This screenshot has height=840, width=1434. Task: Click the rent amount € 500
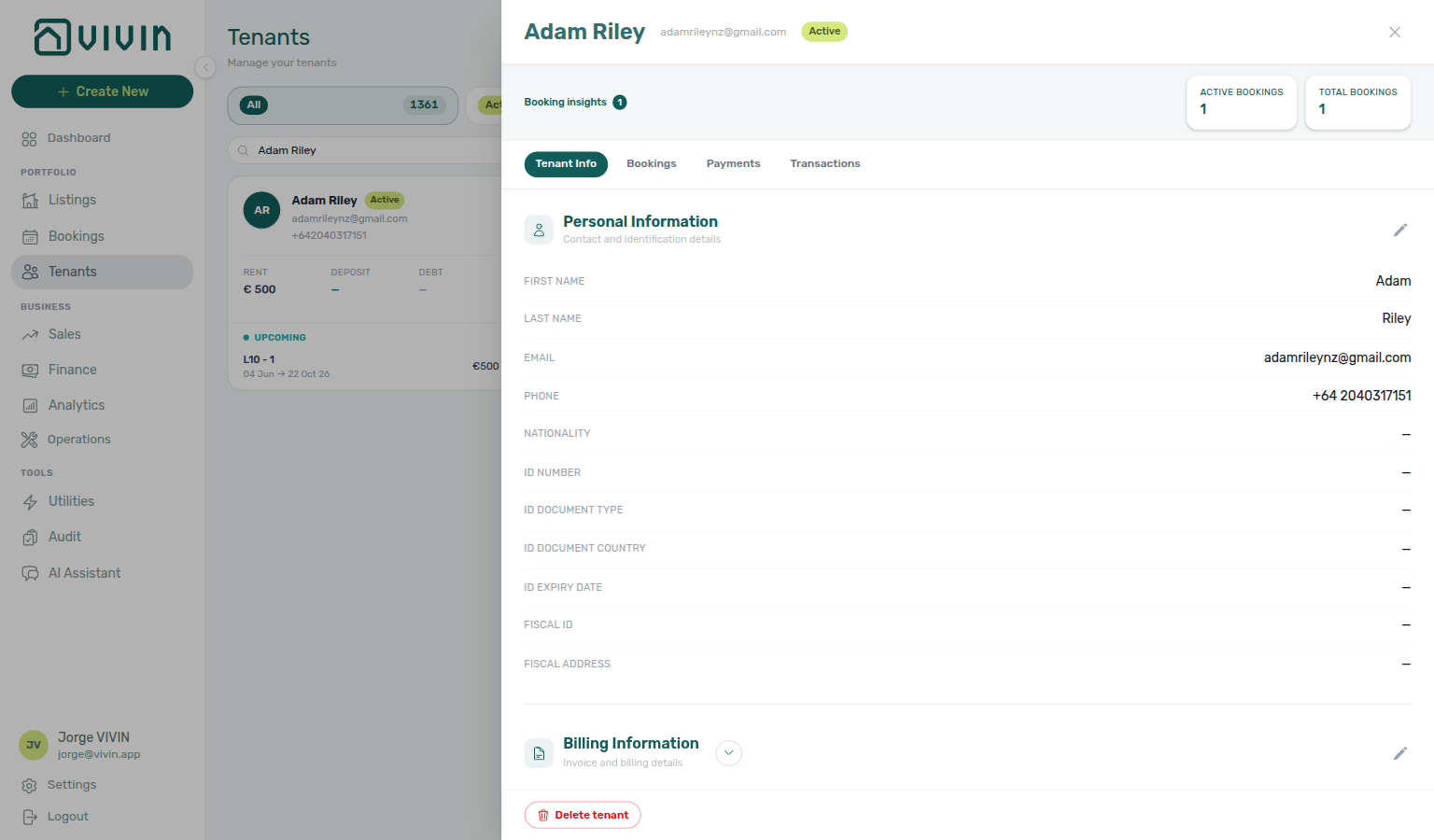(x=260, y=289)
